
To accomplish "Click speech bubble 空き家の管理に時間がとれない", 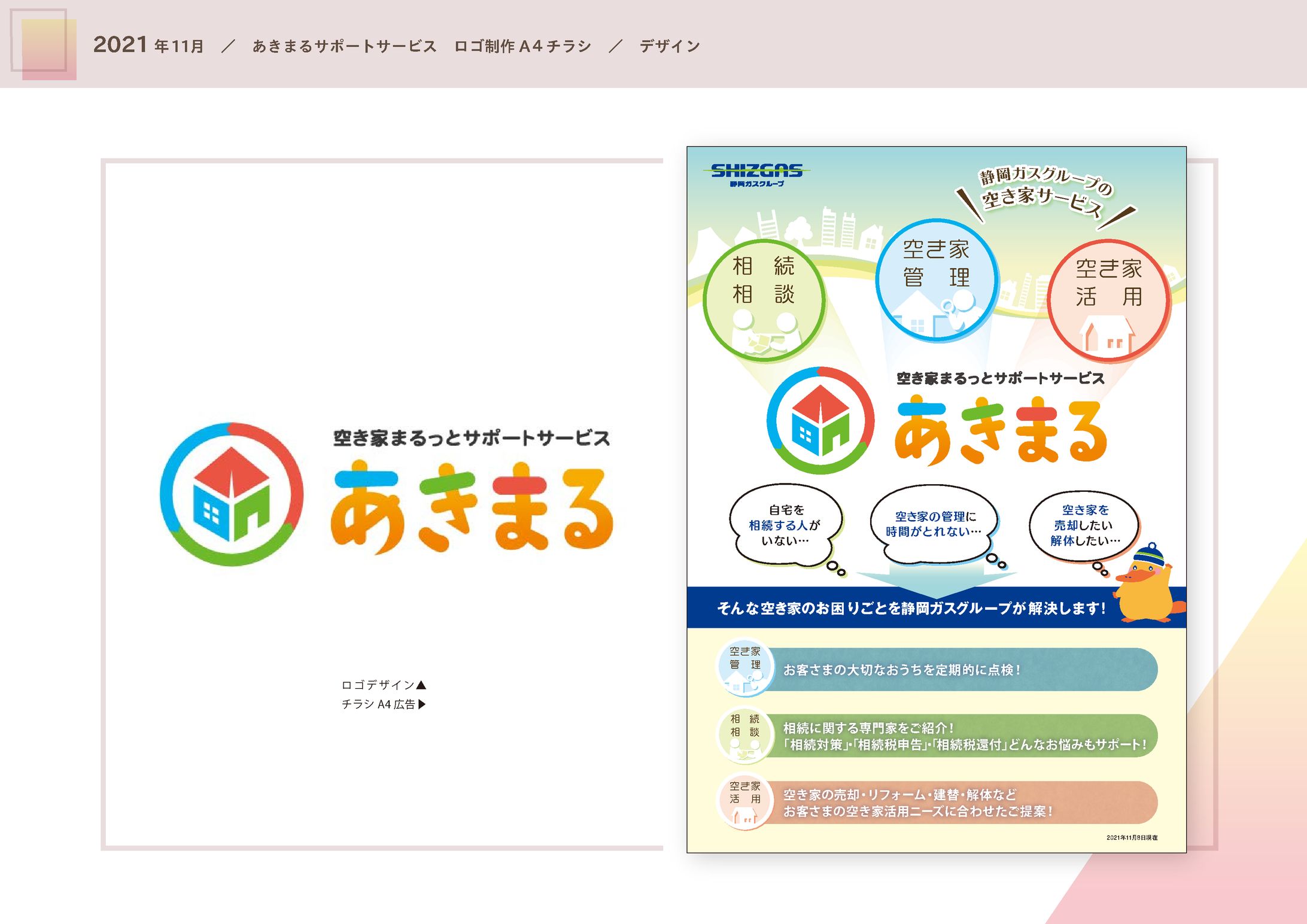I will click(x=934, y=524).
